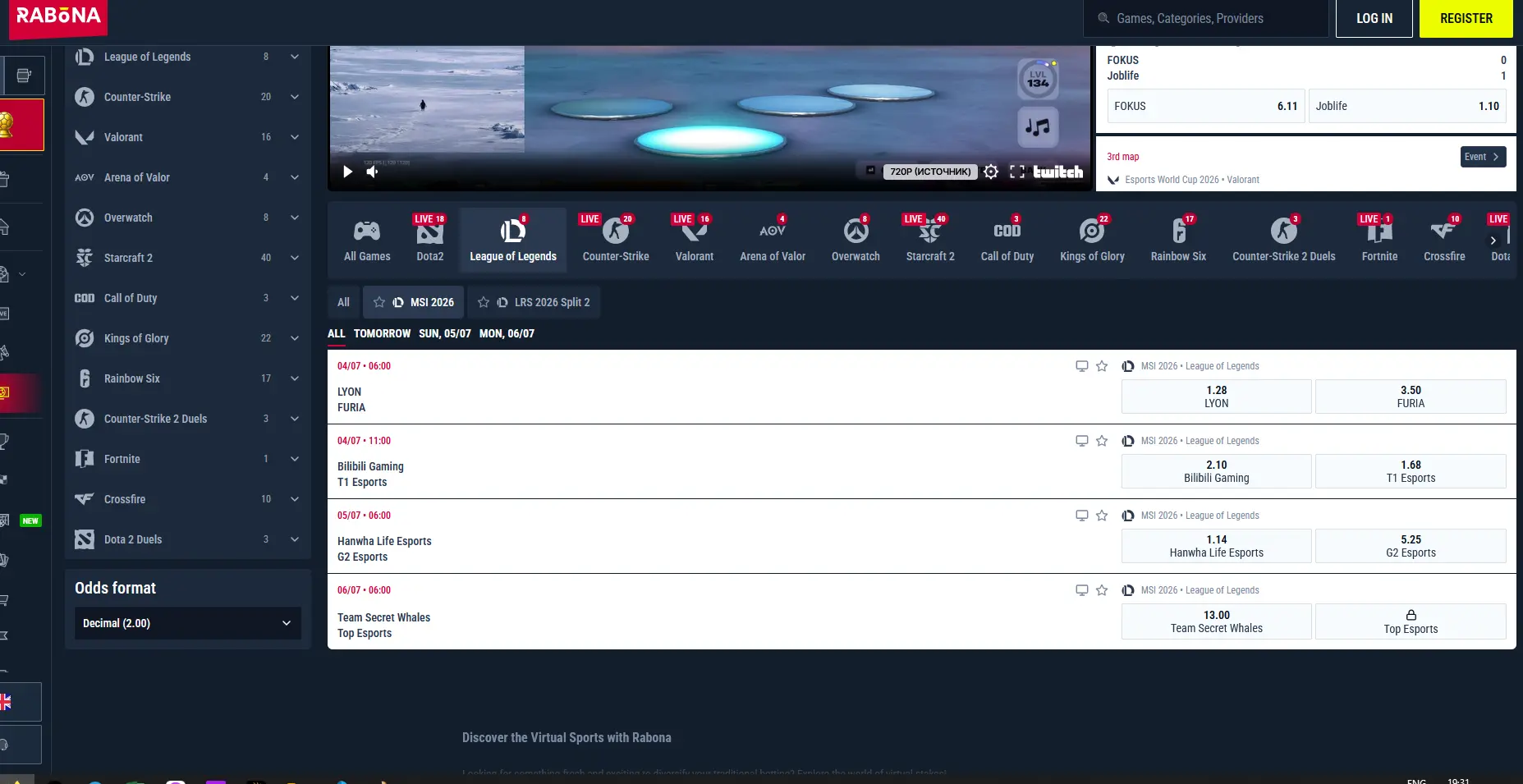Select Kings of Glory in the carousel
This screenshot has height=784, width=1523.
point(1092,239)
